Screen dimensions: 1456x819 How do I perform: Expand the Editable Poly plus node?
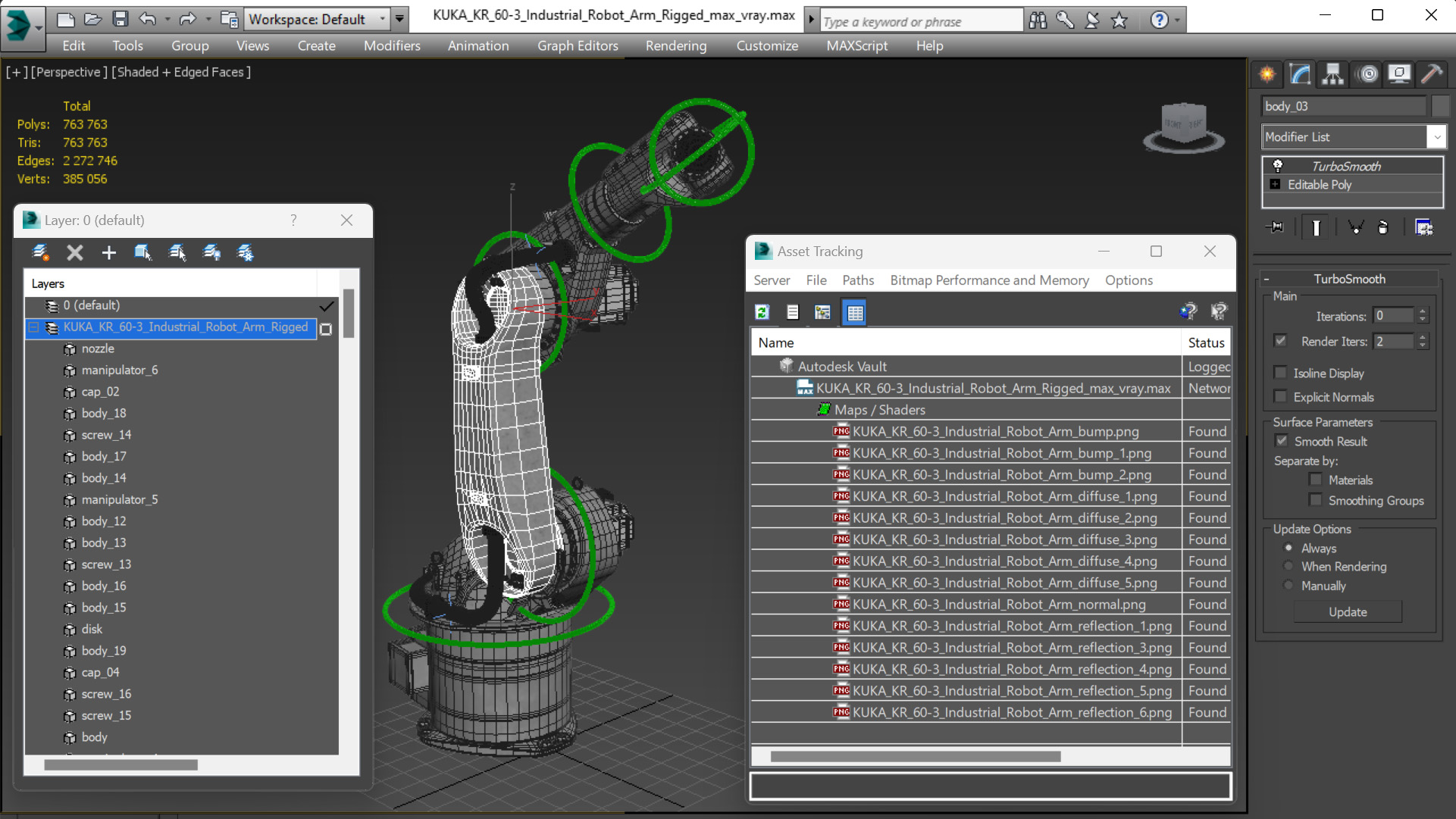click(1276, 184)
